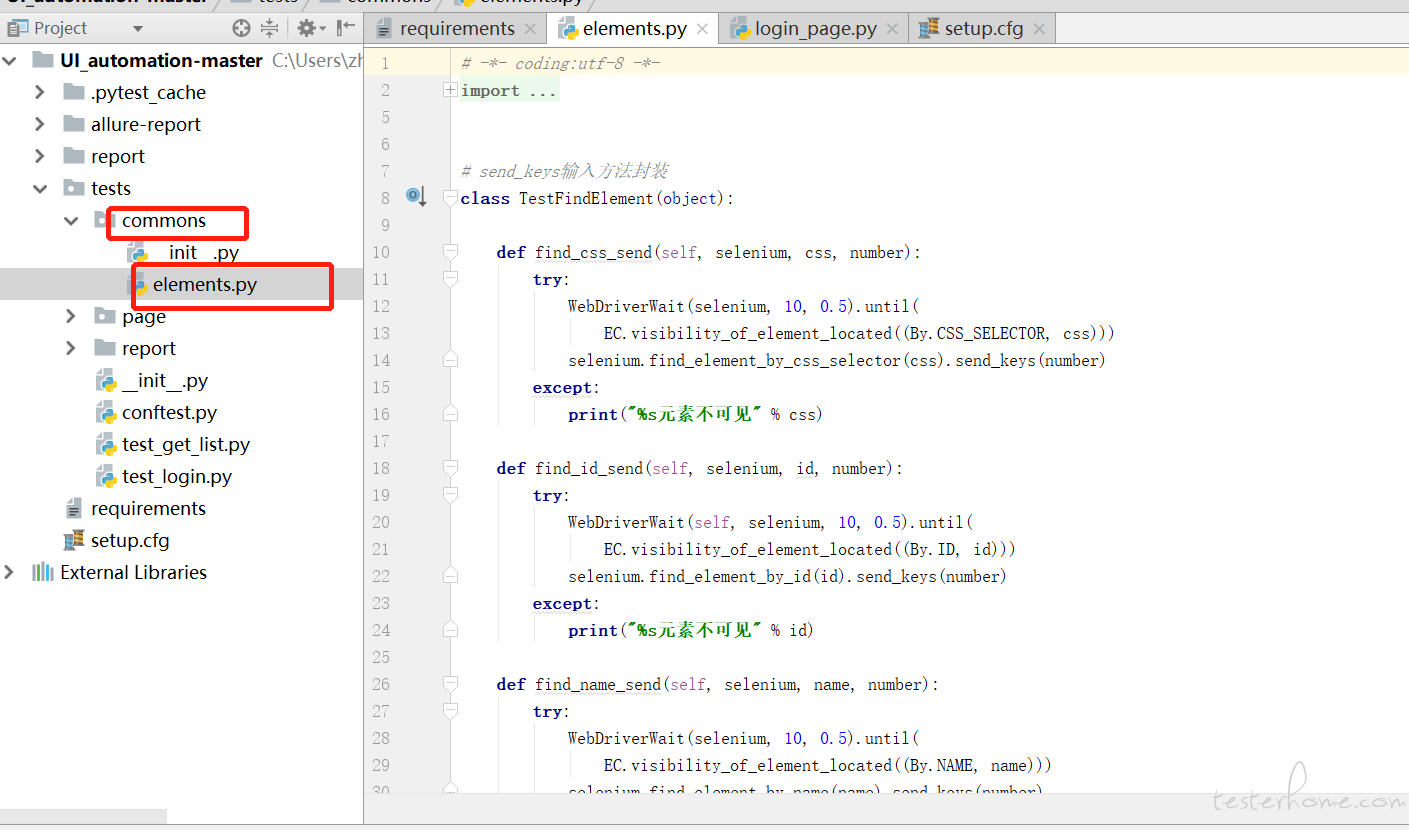Click class name TestFindElement in editor

pos(586,198)
